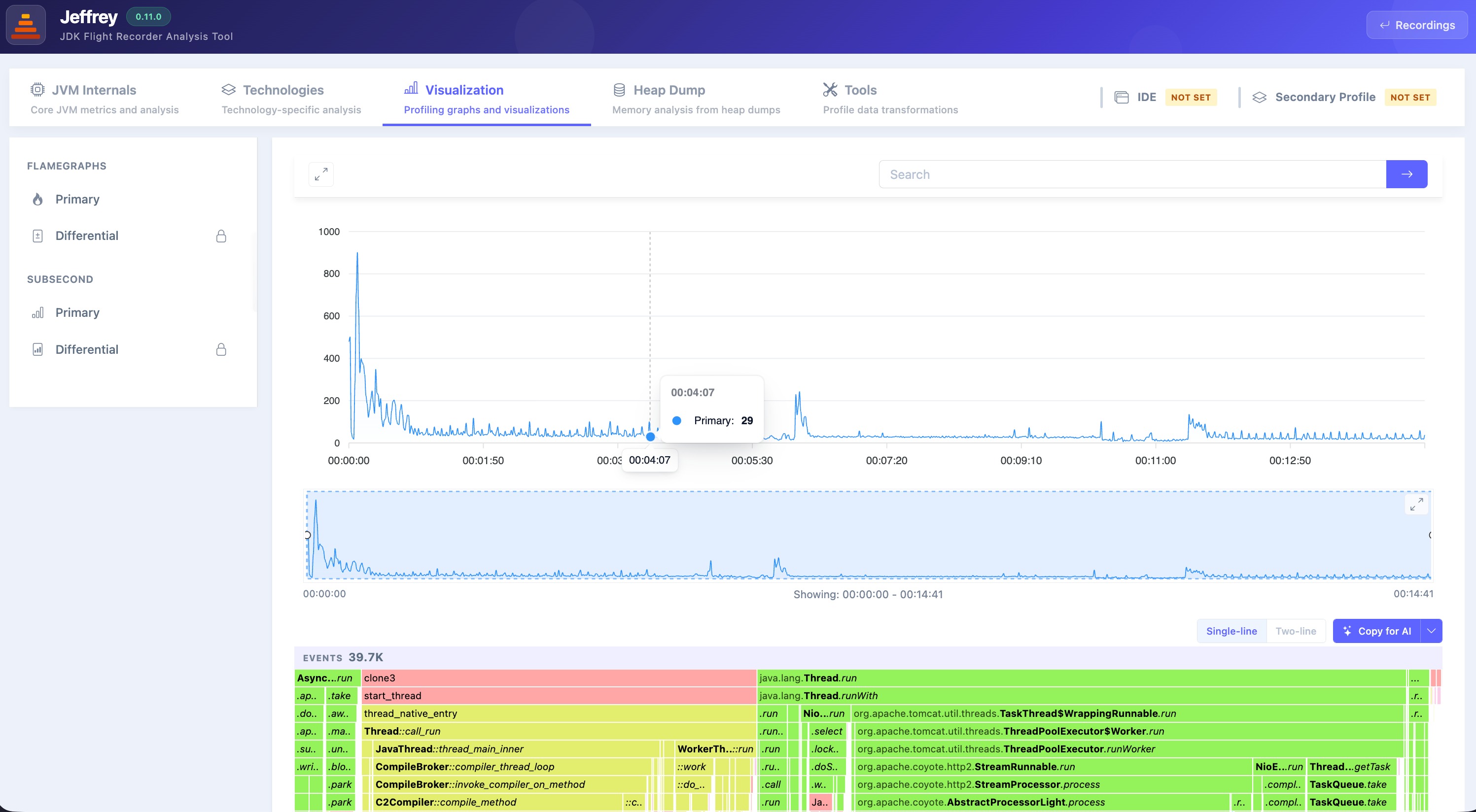Screen dimensions: 1476x812
Task: Click the ThreadPoolExecutor$Worker.run frame
Action: (x=1129, y=731)
